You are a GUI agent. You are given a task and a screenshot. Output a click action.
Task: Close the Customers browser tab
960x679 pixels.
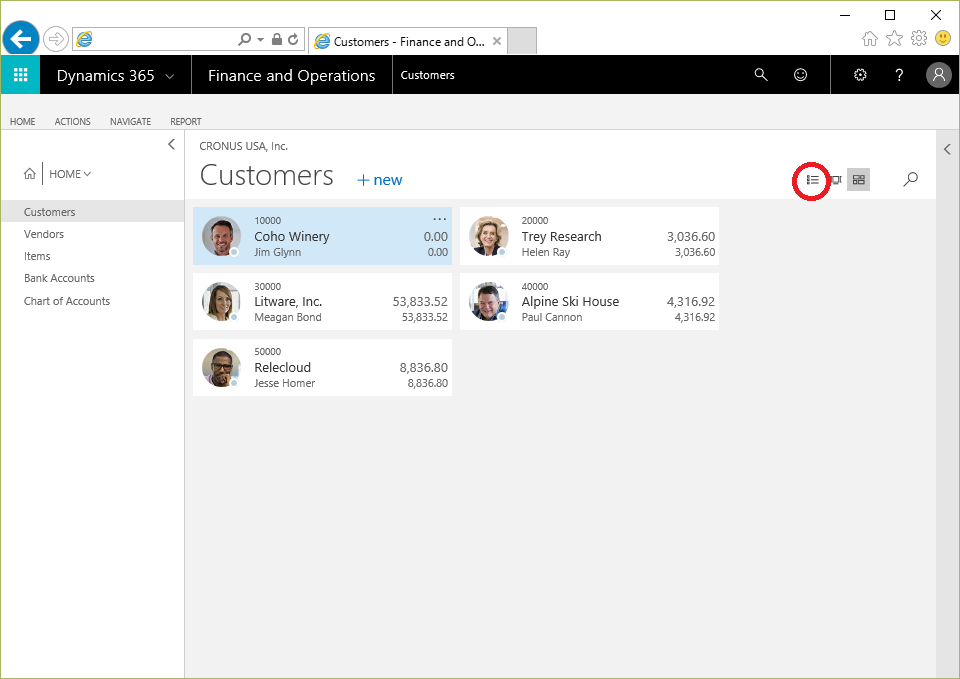pos(497,41)
